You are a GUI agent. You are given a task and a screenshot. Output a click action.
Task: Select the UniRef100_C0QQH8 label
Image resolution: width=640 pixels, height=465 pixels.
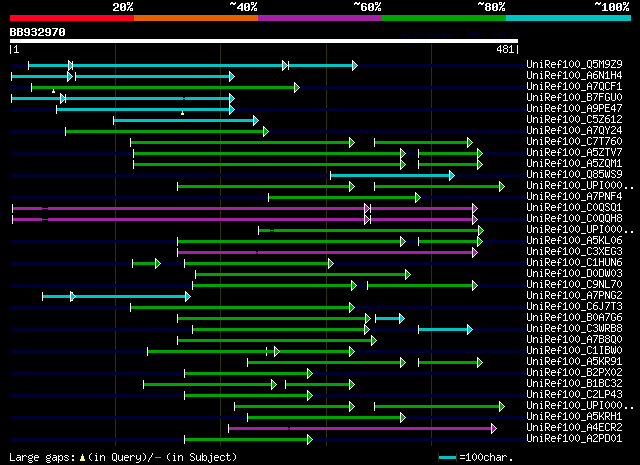(x=574, y=218)
